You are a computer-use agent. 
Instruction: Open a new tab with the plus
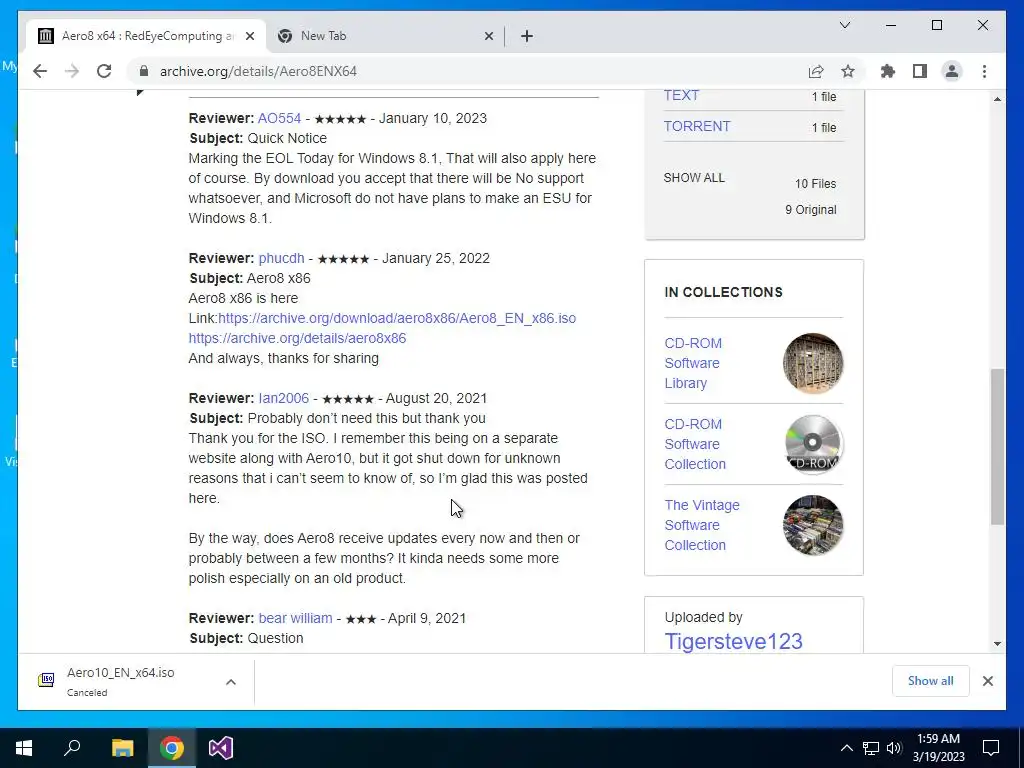(x=527, y=36)
